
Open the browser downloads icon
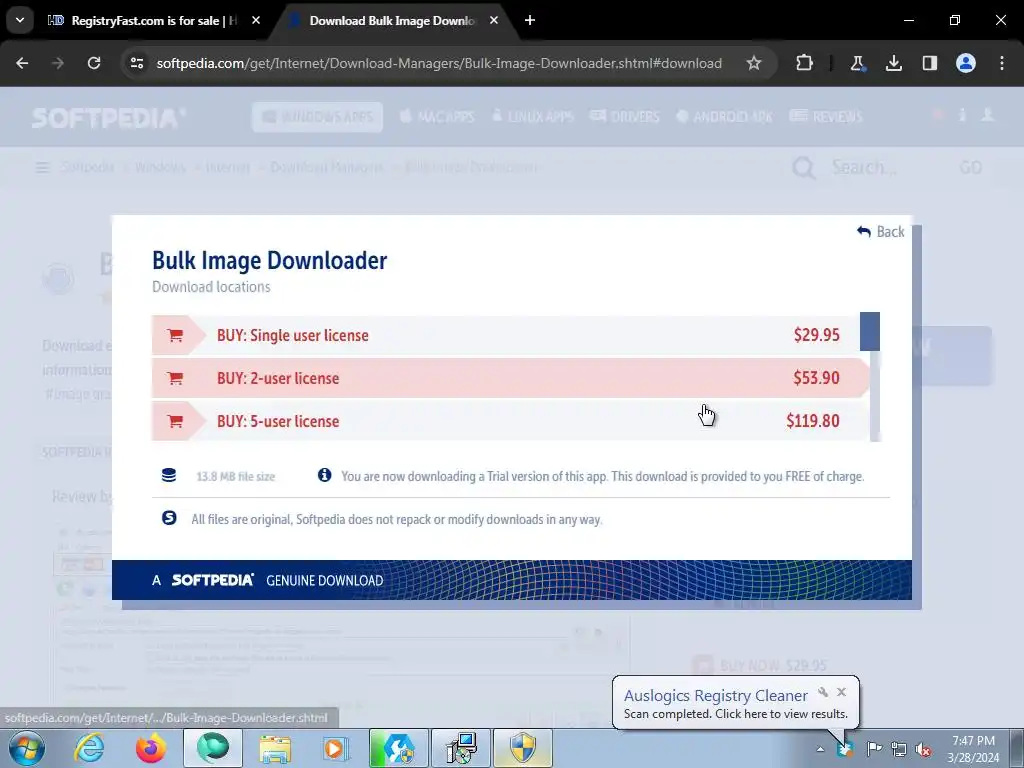click(x=893, y=63)
